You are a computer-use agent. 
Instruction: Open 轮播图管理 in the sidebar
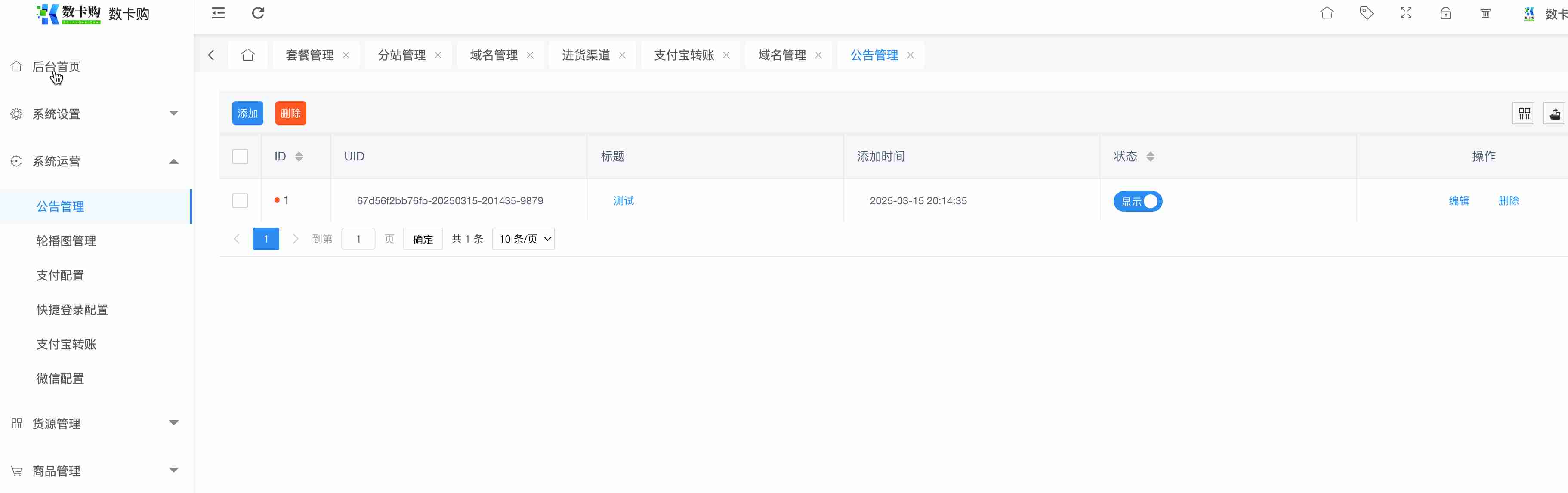pyautogui.click(x=66, y=241)
